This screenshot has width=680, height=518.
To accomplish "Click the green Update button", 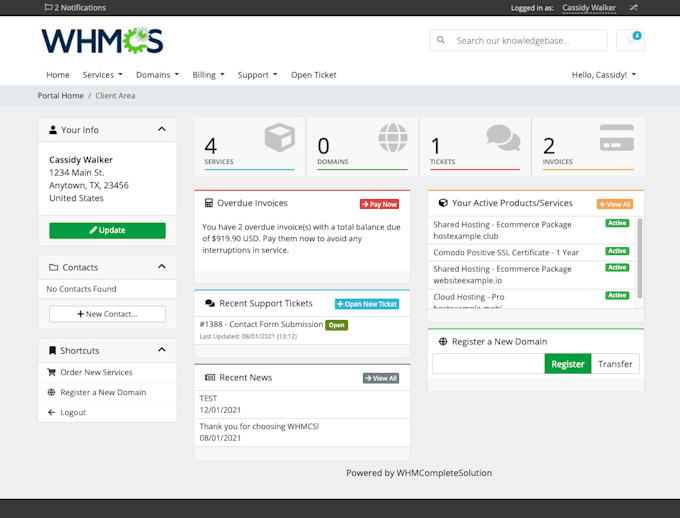I will click(108, 230).
